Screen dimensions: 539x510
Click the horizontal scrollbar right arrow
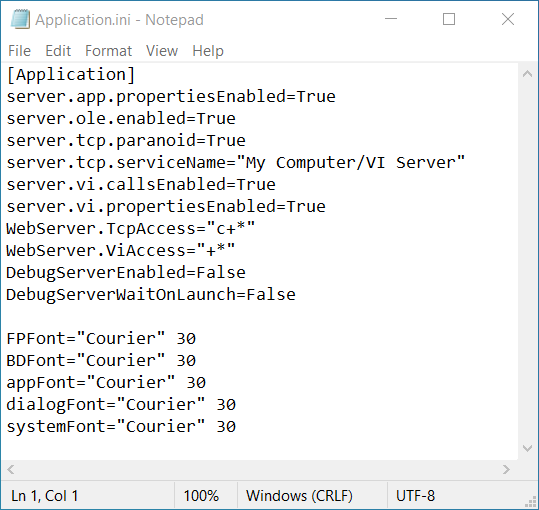click(x=506, y=469)
